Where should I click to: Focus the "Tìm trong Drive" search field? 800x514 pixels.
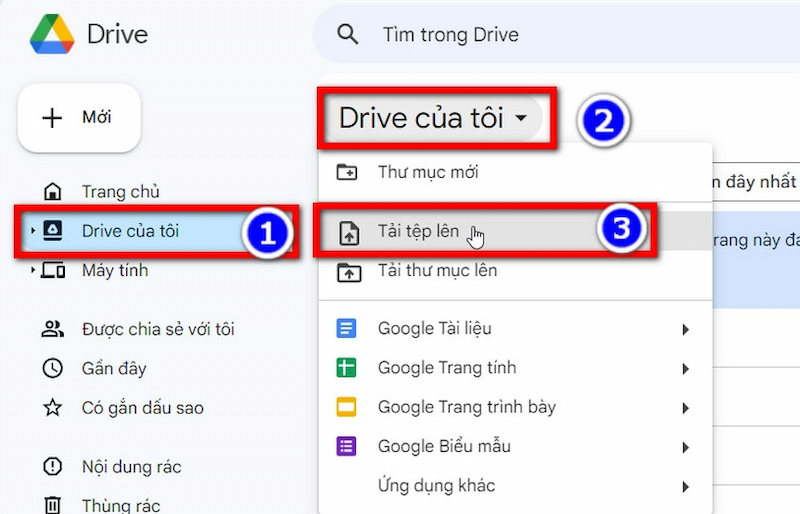[556, 35]
